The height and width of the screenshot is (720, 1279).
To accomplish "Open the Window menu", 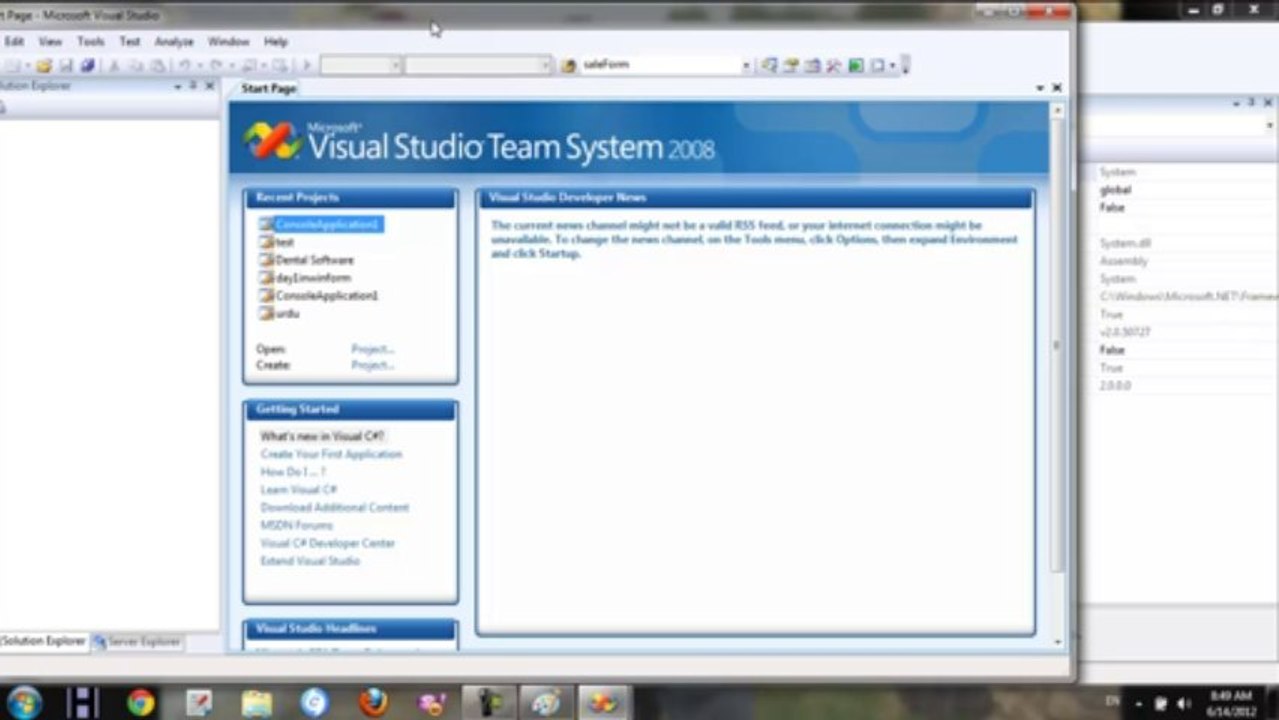I will click(228, 42).
